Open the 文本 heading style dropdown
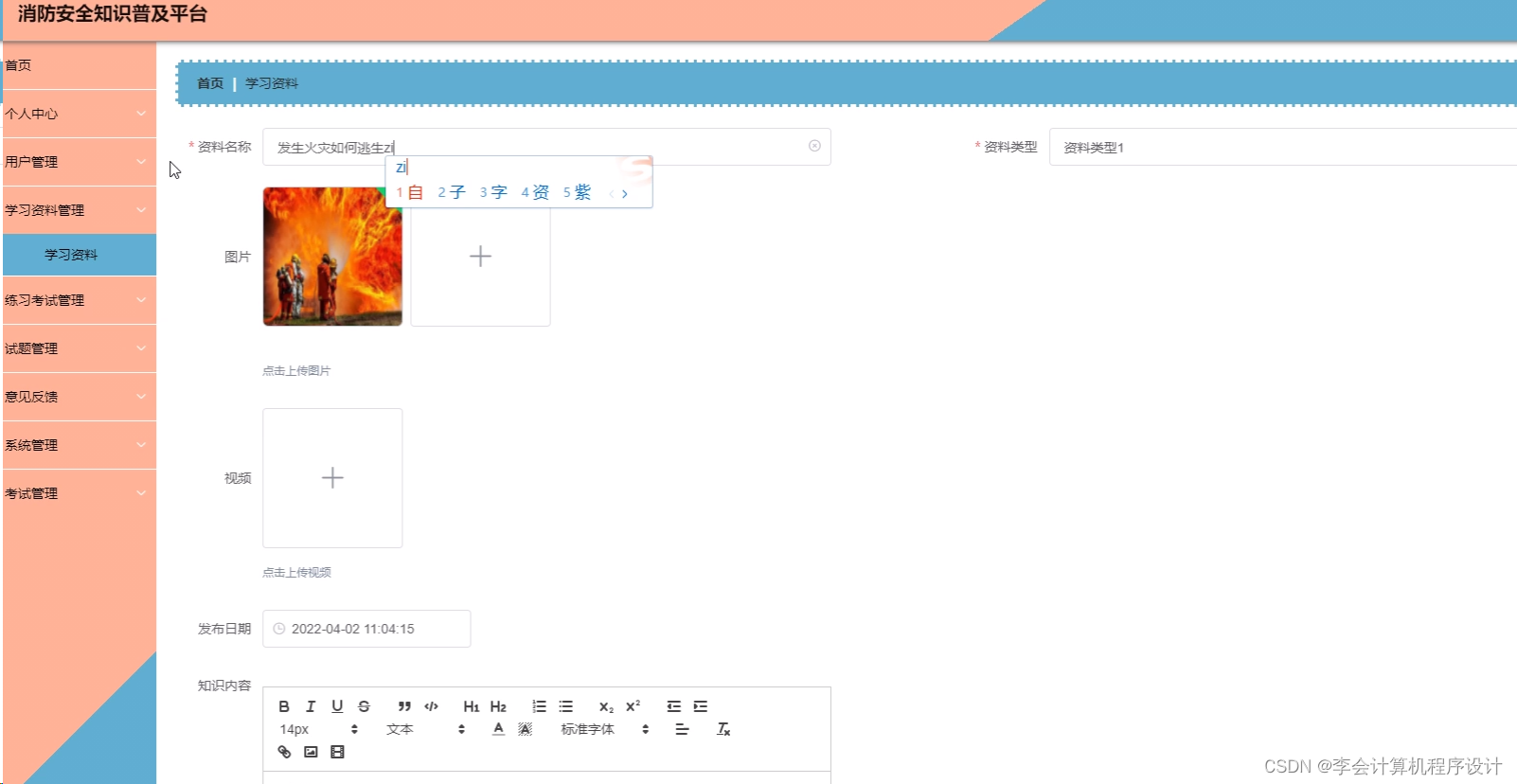Image resolution: width=1517 pixels, height=784 pixels. pyautogui.click(x=425, y=729)
